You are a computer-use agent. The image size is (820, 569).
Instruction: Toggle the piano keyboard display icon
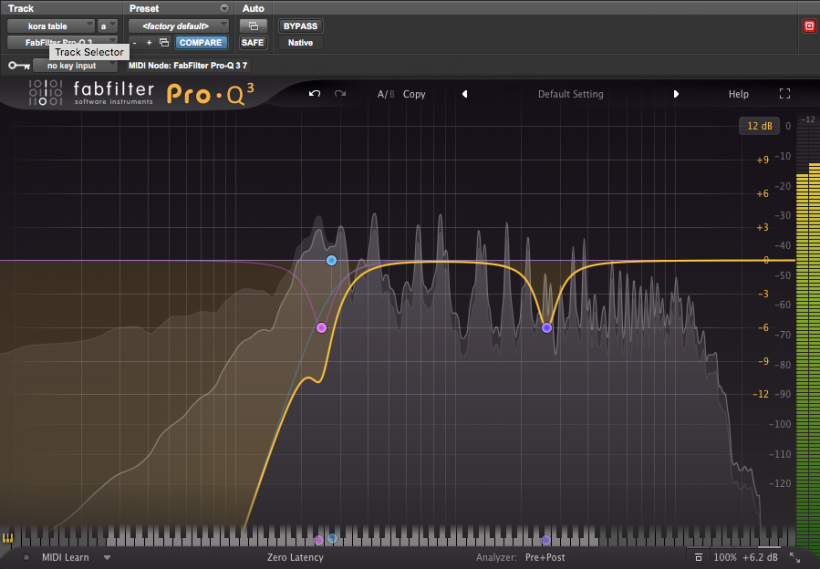click(x=7, y=538)
